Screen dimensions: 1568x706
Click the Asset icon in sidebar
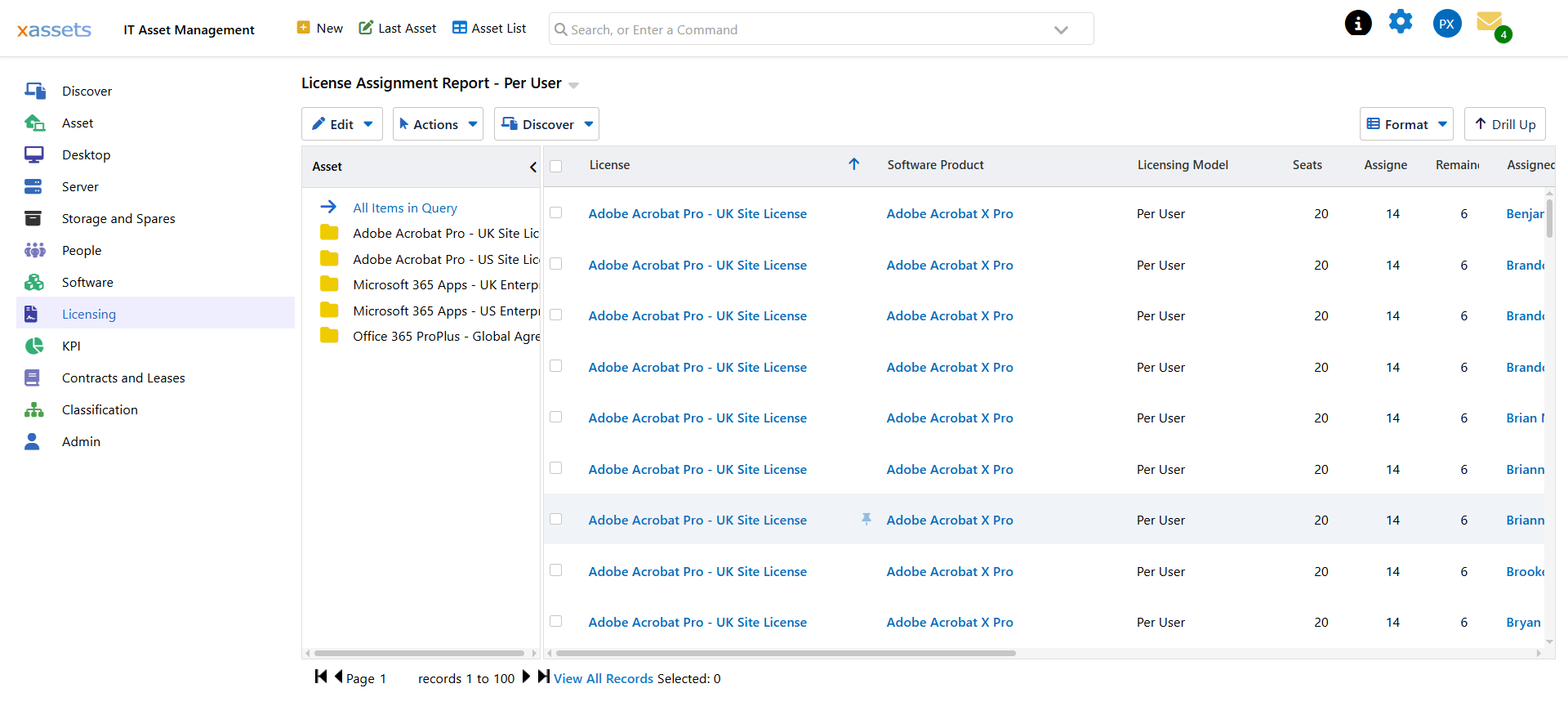pyautogui.click(x=34, y=123)
